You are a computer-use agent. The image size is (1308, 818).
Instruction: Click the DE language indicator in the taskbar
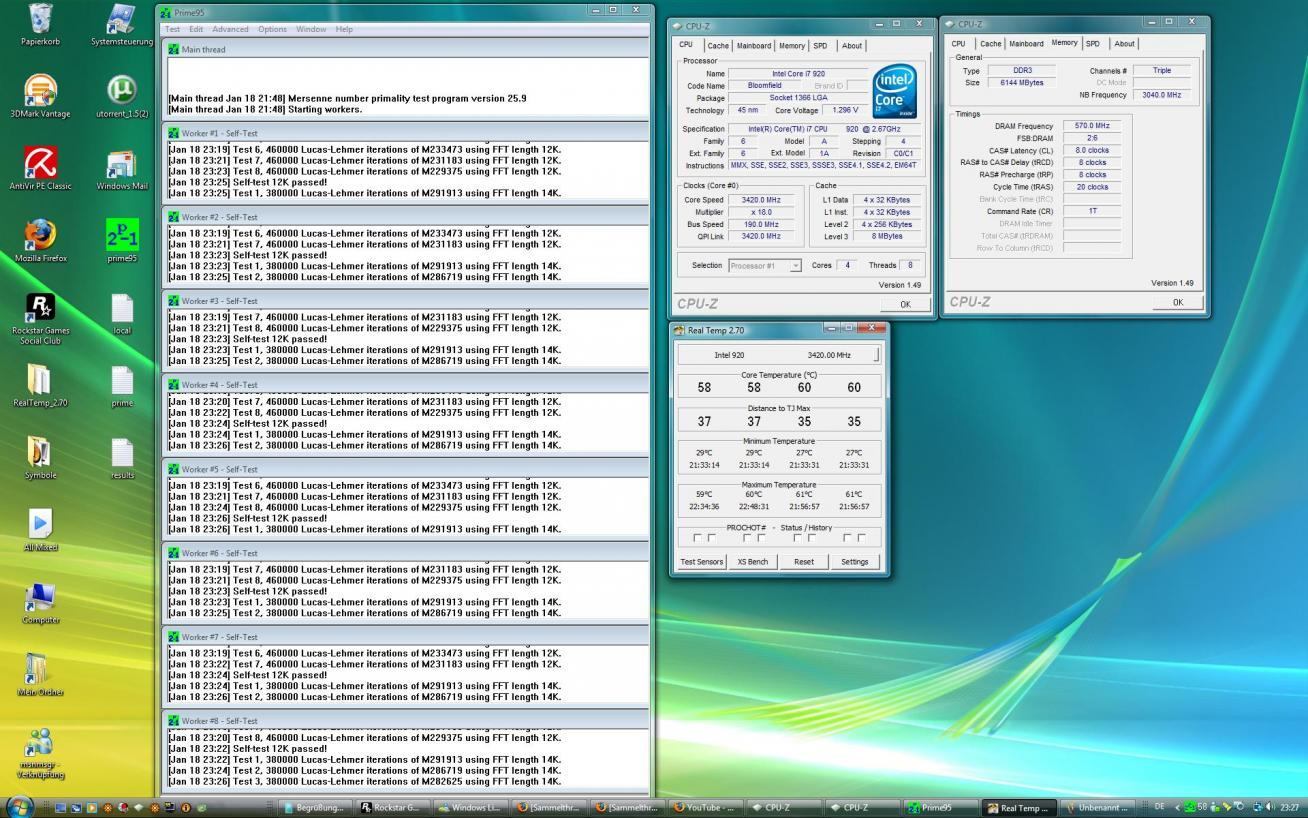(1160, 807)
